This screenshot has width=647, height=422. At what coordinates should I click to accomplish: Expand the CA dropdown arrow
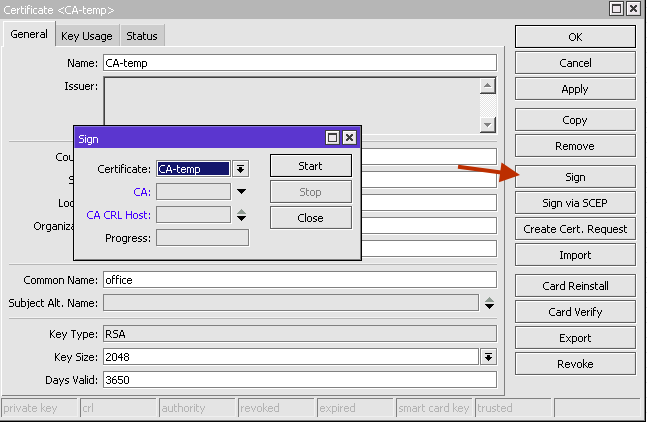point(241,191)
